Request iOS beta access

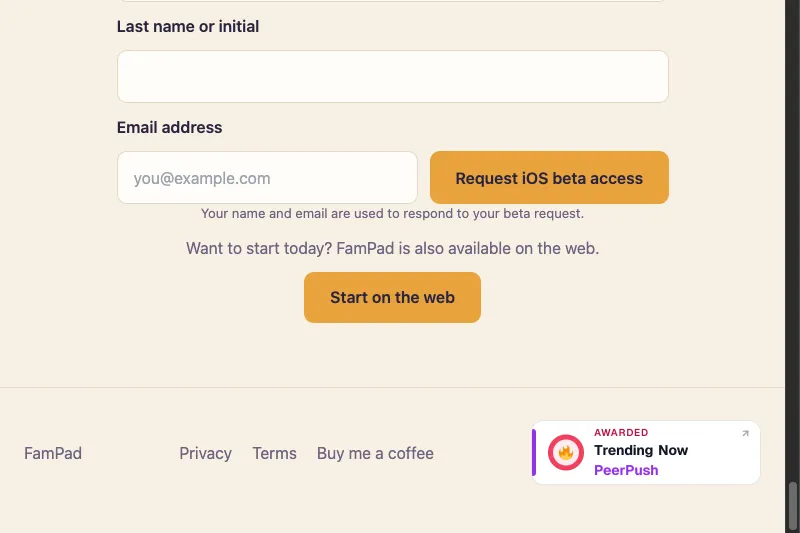(549, 177)
